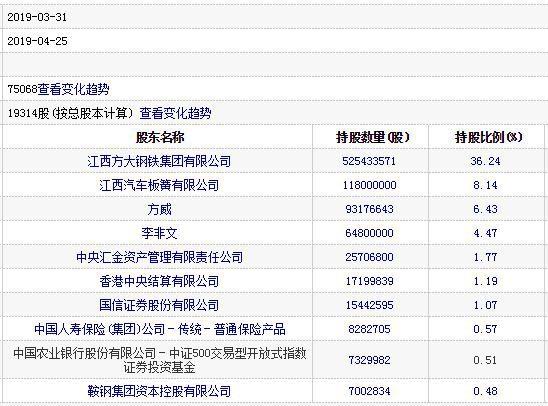Image resolution: width=548 pixels, height=406 pixels.
Task: Select share count 7329982
Action: point(369,360)
